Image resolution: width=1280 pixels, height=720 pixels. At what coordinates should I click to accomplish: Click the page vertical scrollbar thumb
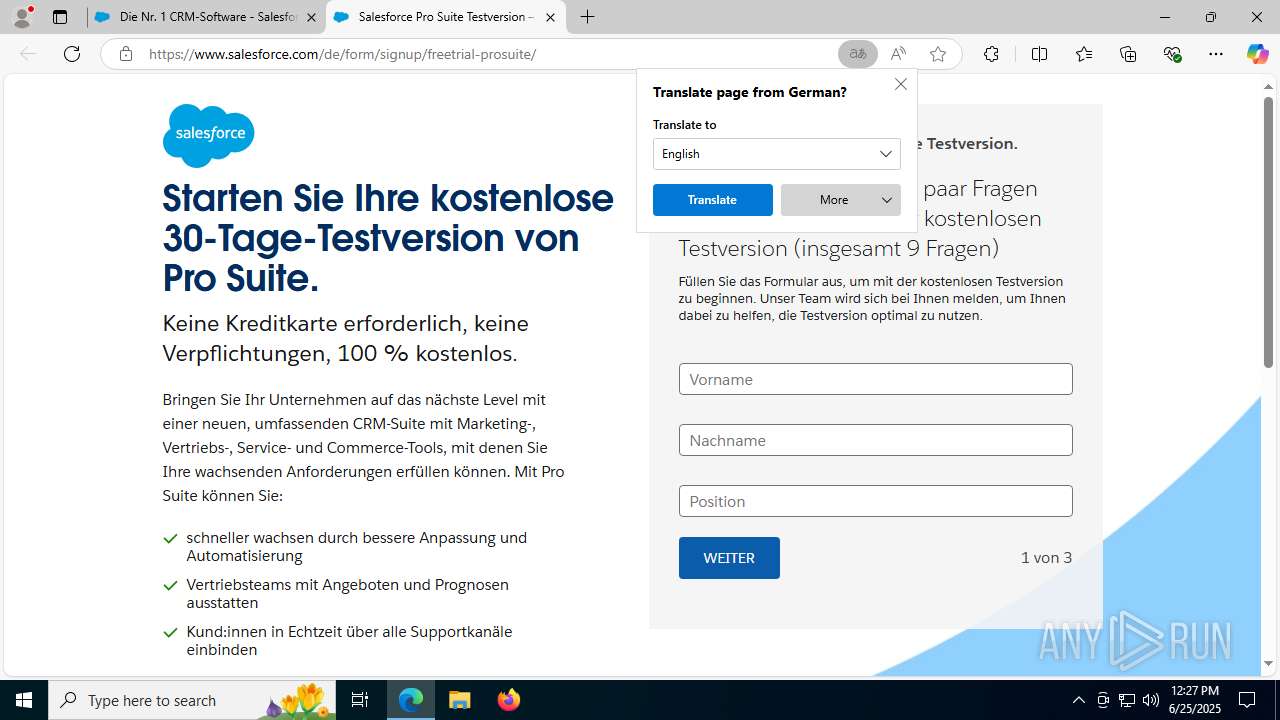point(1268,231)
